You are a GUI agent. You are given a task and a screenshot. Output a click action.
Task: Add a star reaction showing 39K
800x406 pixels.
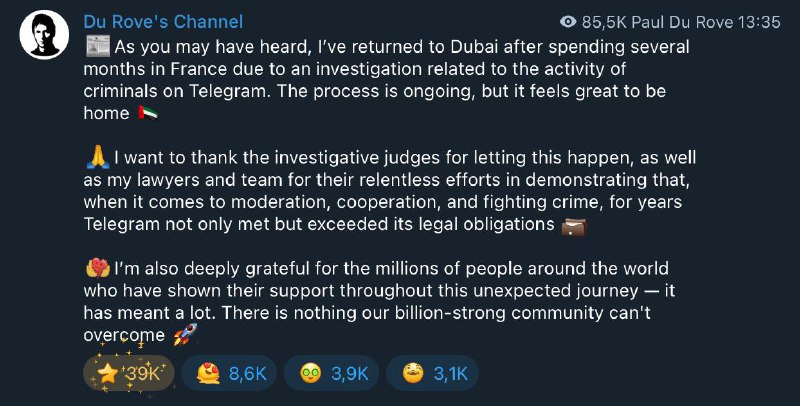click(x=129, y=373)
